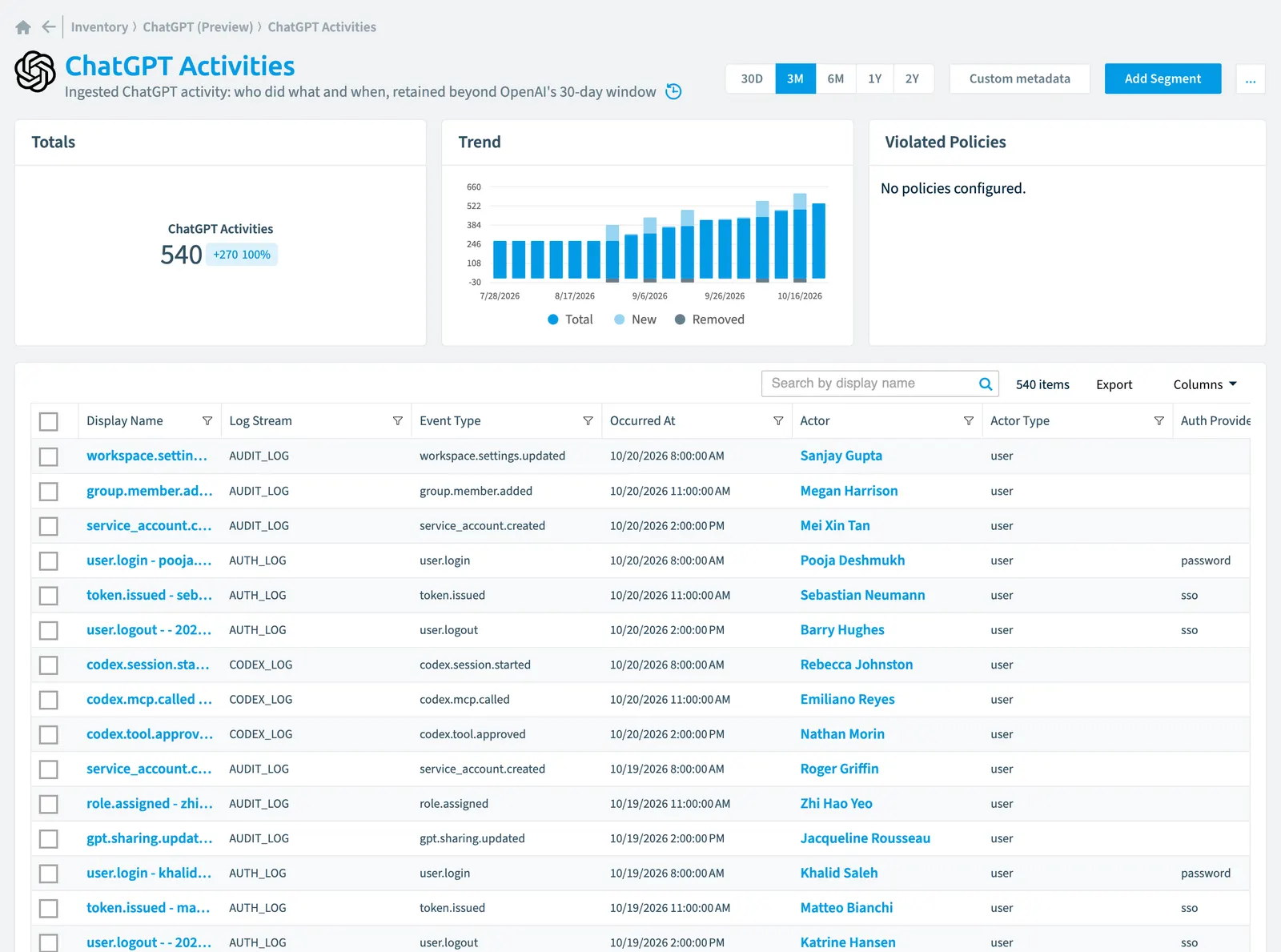Screen dimensions: 1281x952
Task: Open ChatGPT (Preview) breadcrumb link
Action: tap(198, 27)
